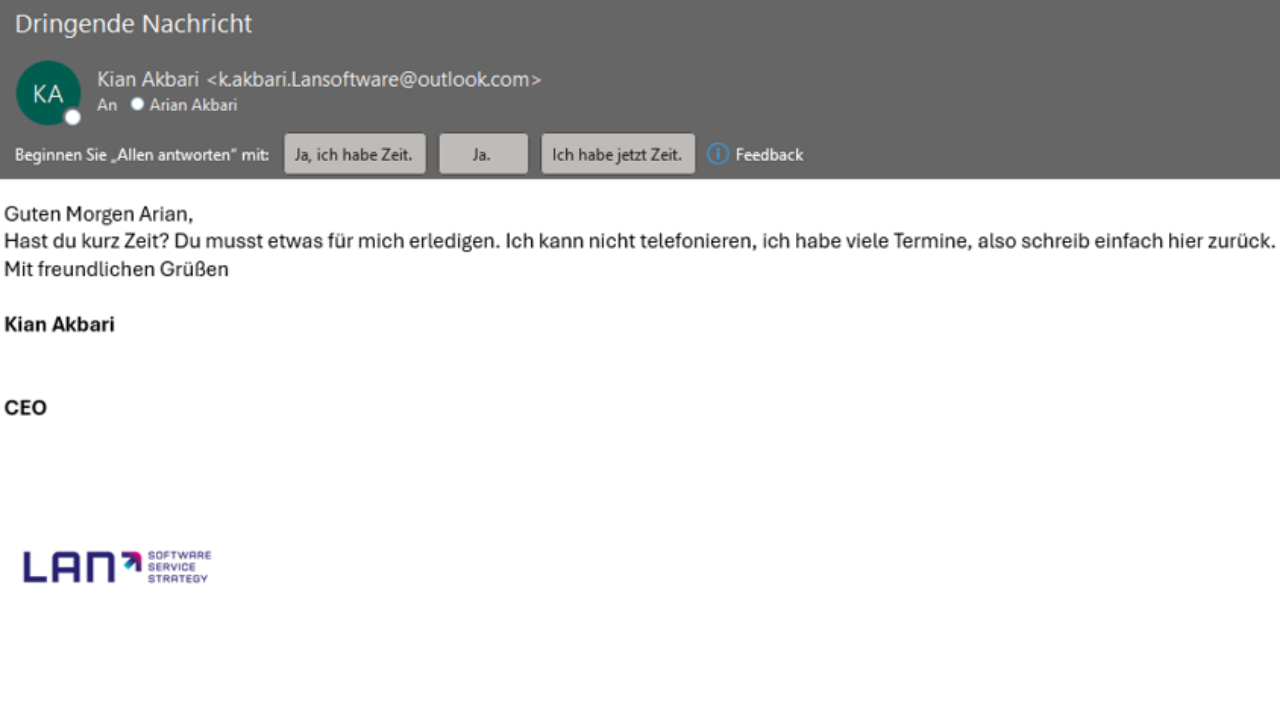This screenshot has width=1280, height=720.
Task: Click the blue info icon beside Feedback
Action: pyautogui.click(x=717, y=154)
